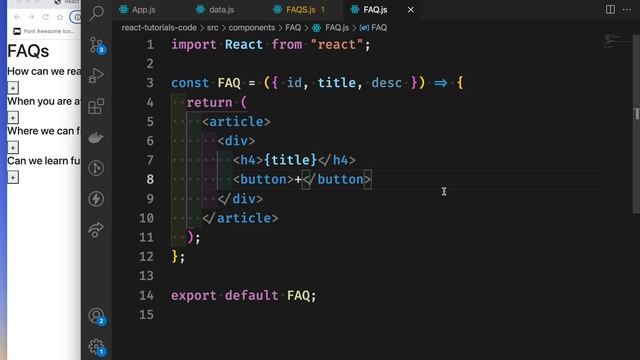Open Run and Debug view
Viewport: 640px width, 360px height.
96,75
